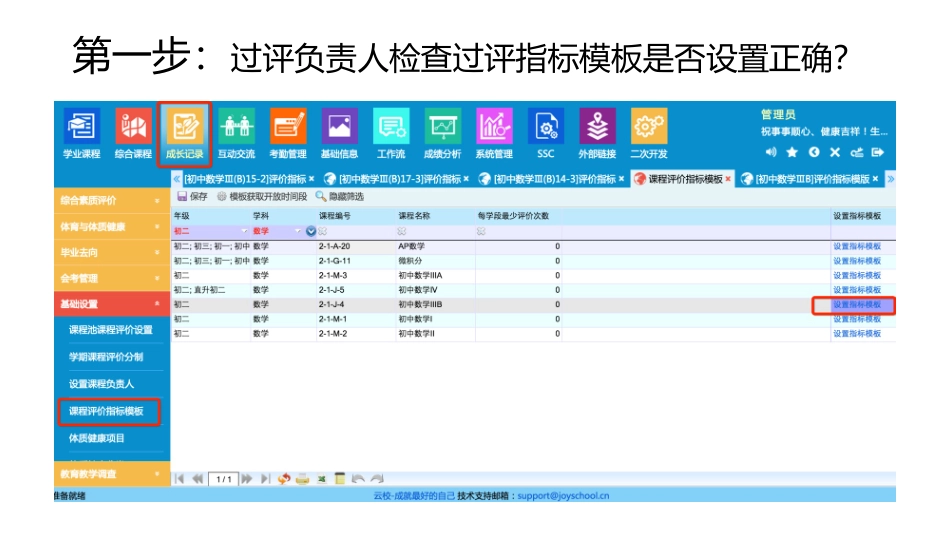Expand 体育与体质健康 sidebar section

(110, 226)
